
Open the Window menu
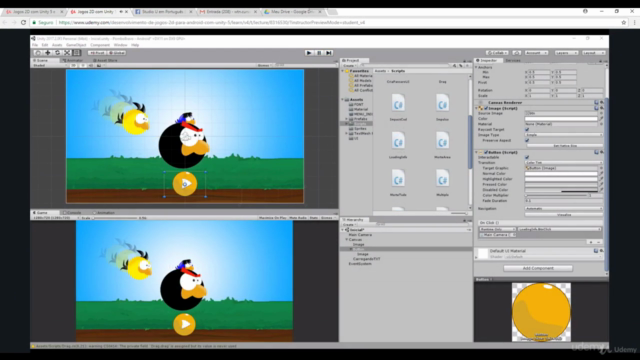click(120, 45)
